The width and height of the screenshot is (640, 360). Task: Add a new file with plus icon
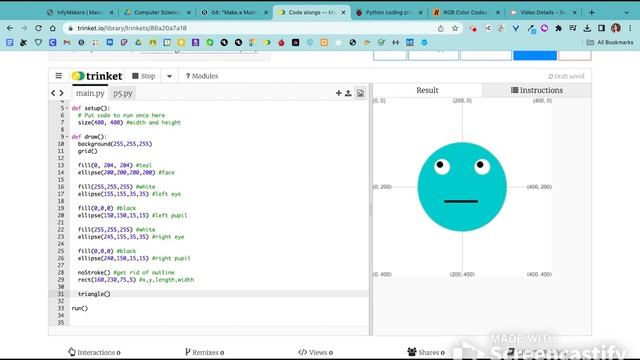click(338, 93)
